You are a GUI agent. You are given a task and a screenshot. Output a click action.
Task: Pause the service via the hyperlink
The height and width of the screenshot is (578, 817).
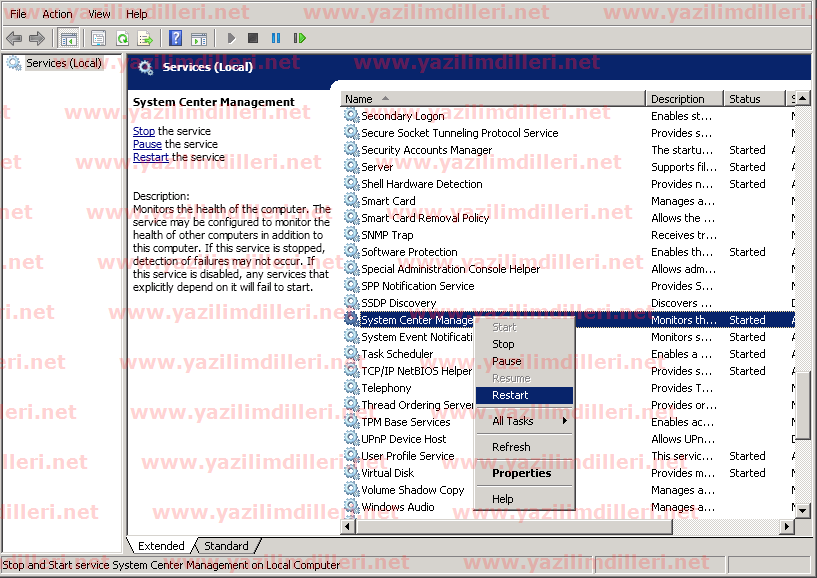[147, 144]
